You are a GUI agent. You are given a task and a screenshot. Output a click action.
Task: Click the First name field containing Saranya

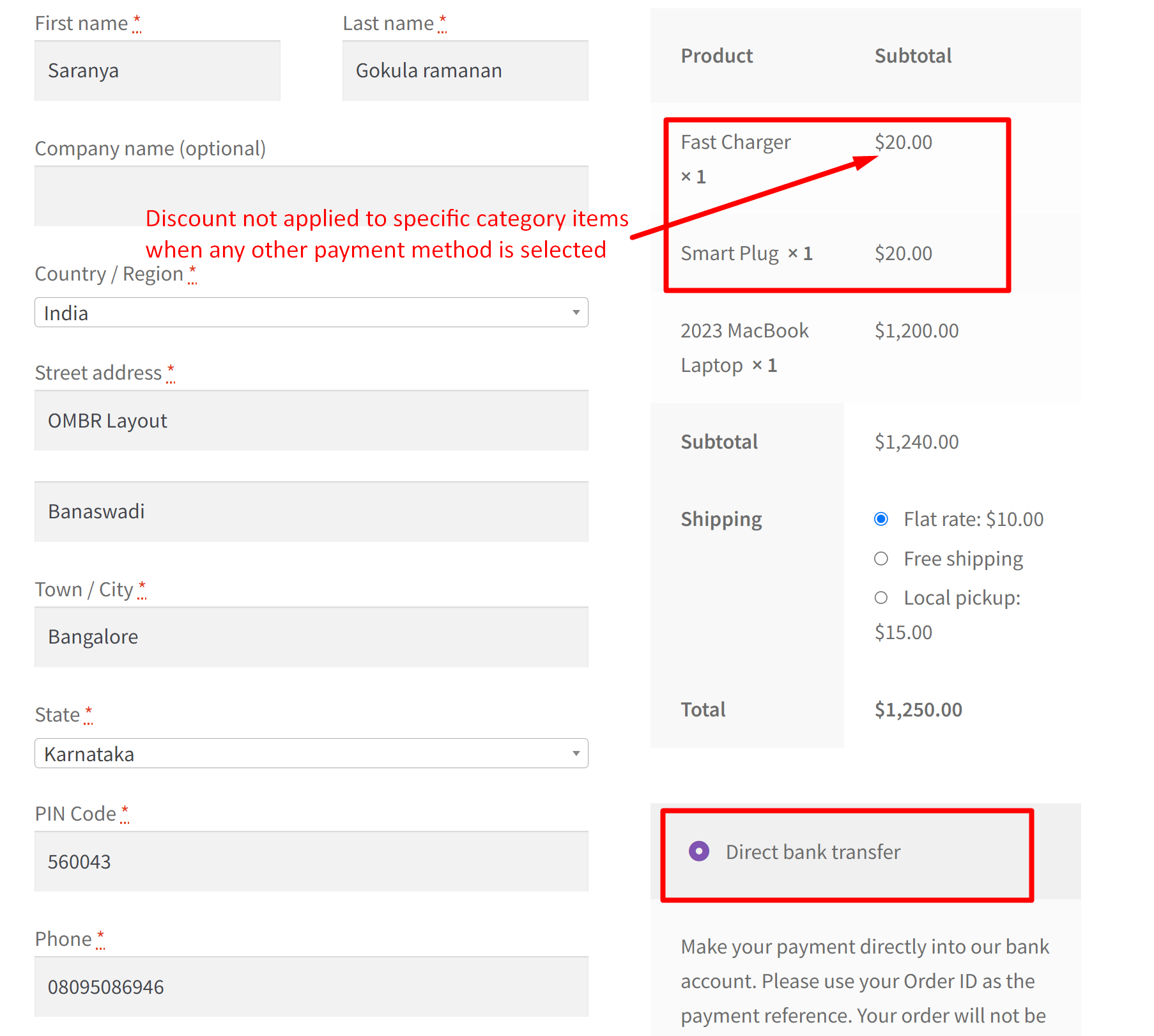point(157,70)
